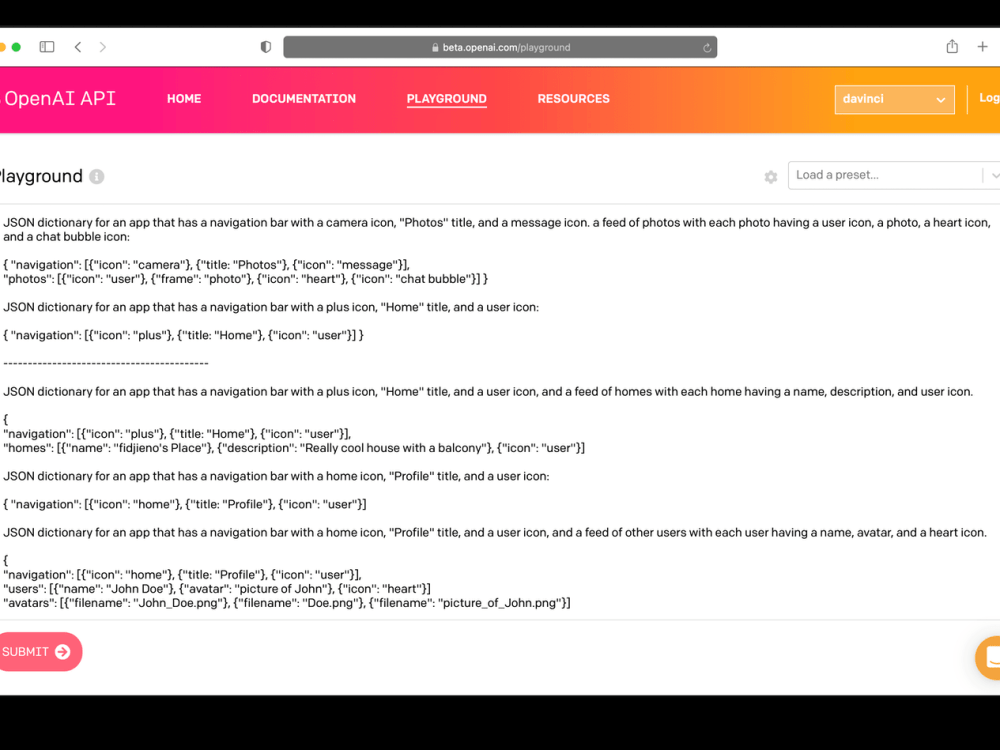Screen dimensions: 1000x750
Task: Click the line starting with "users":
Action: tap(217, 589)
